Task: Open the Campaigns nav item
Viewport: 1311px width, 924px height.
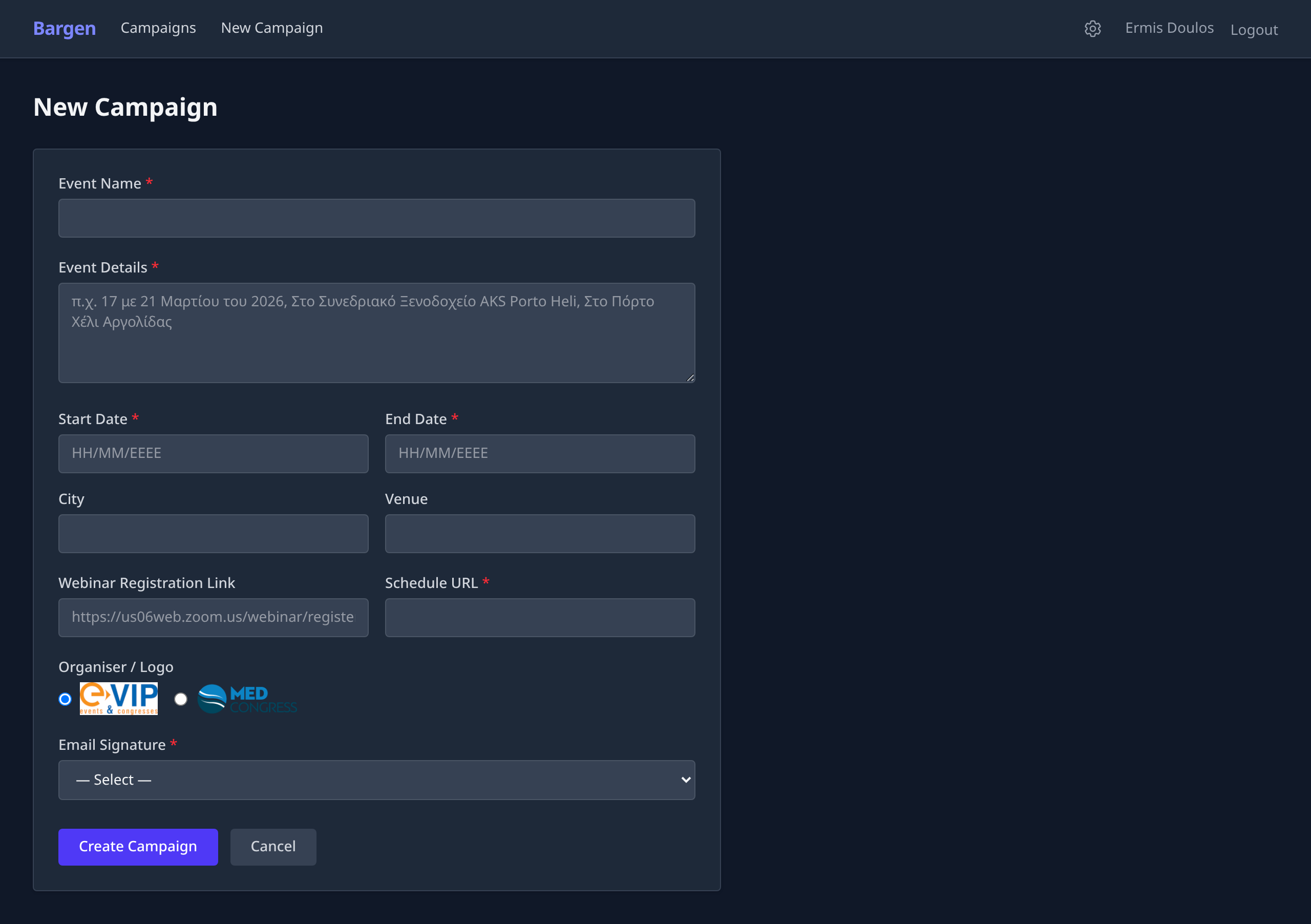Action: point(158,28)
